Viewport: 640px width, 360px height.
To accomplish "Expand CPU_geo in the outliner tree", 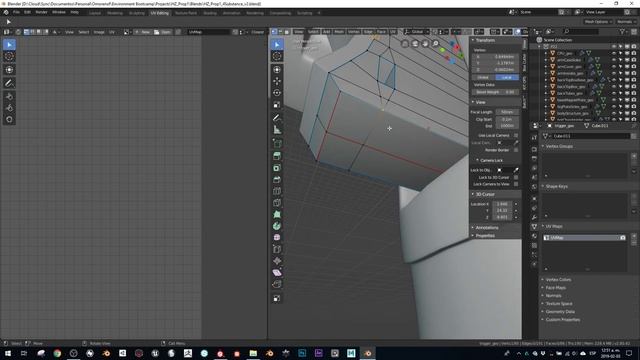I will tap(546, 53).
